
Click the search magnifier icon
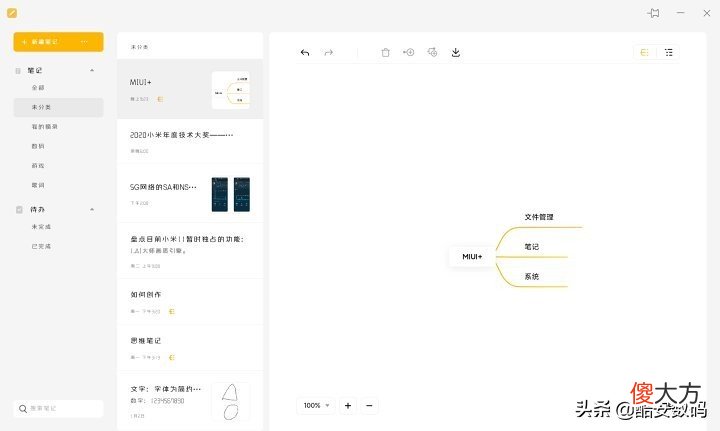pos(23,409)
